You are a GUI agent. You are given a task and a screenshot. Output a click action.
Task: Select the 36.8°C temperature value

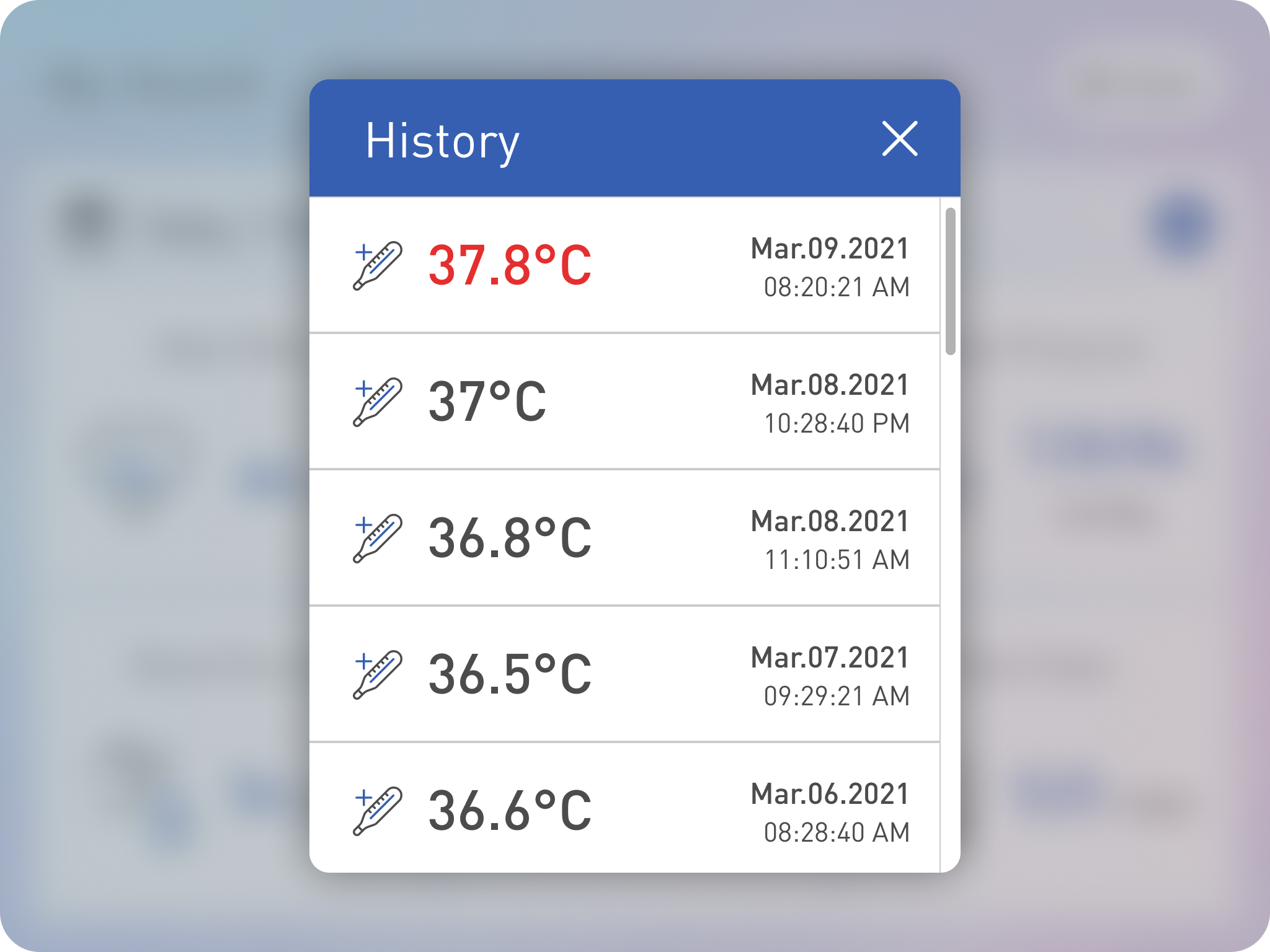[510, 538]
